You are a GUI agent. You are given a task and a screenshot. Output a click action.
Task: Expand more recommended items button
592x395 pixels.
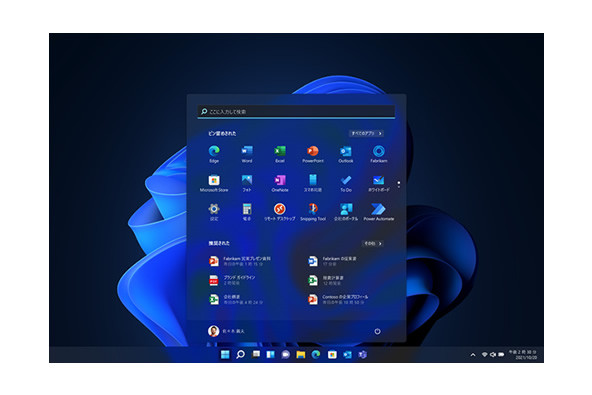373,244
